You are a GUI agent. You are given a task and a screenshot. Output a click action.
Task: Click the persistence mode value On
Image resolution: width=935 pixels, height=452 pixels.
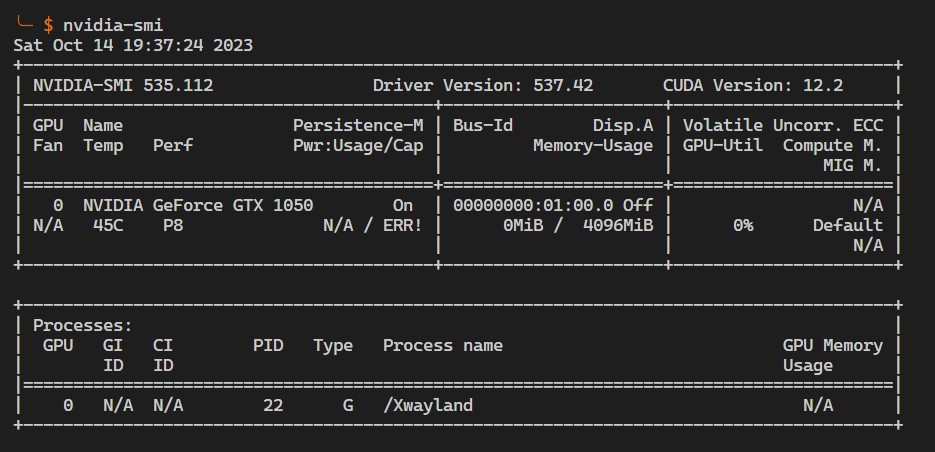tap(403, 205)
